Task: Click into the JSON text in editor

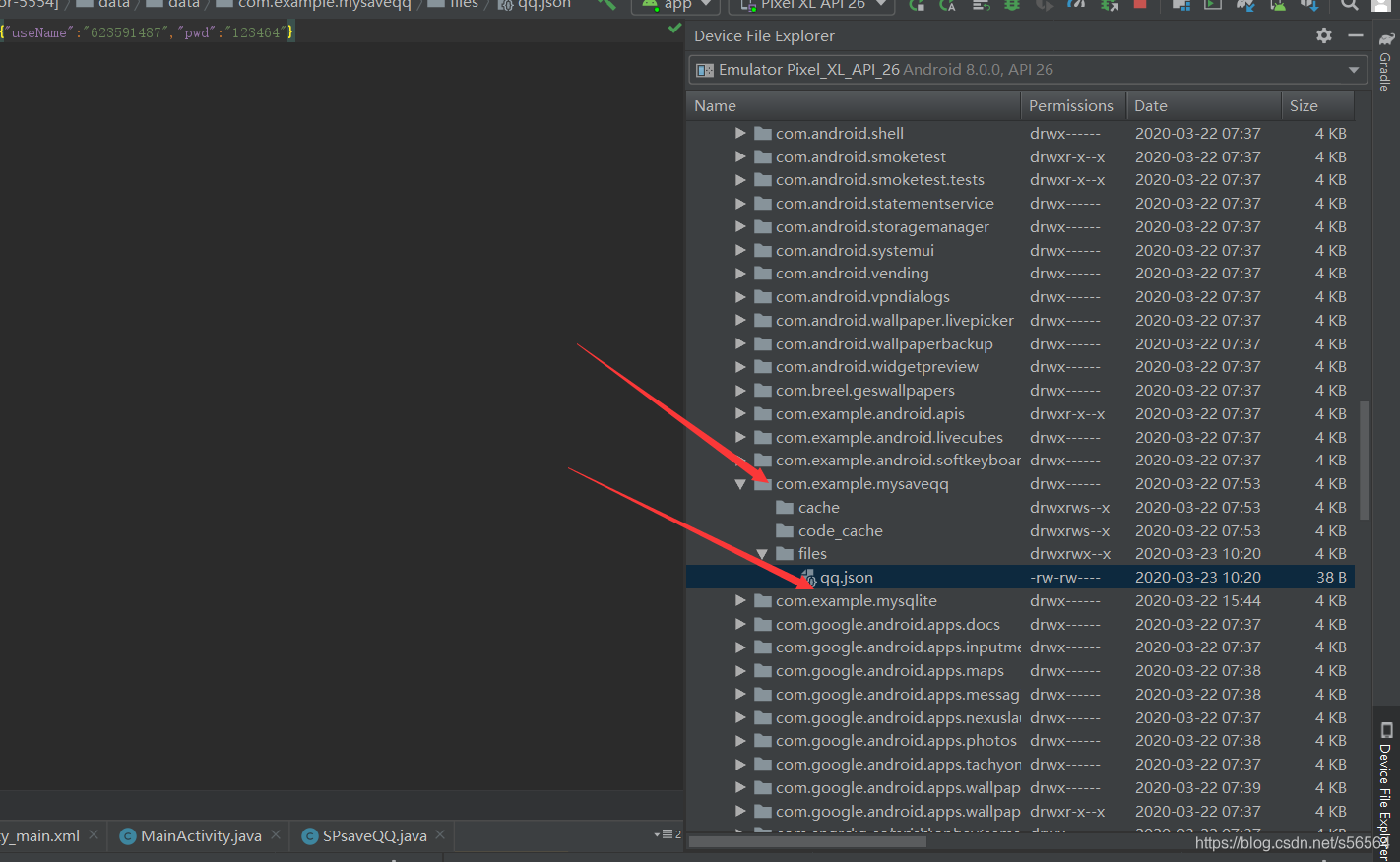Action: [x=148, y=32]
